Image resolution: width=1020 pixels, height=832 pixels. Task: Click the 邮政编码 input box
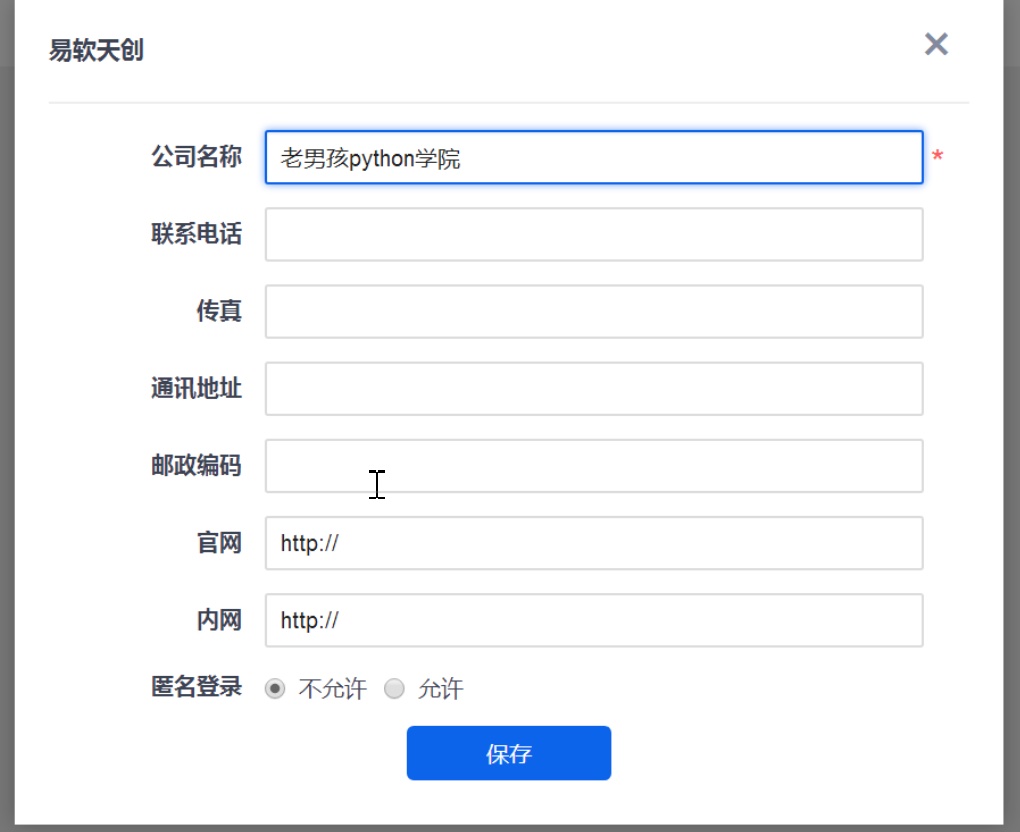[x=593, y=466]
